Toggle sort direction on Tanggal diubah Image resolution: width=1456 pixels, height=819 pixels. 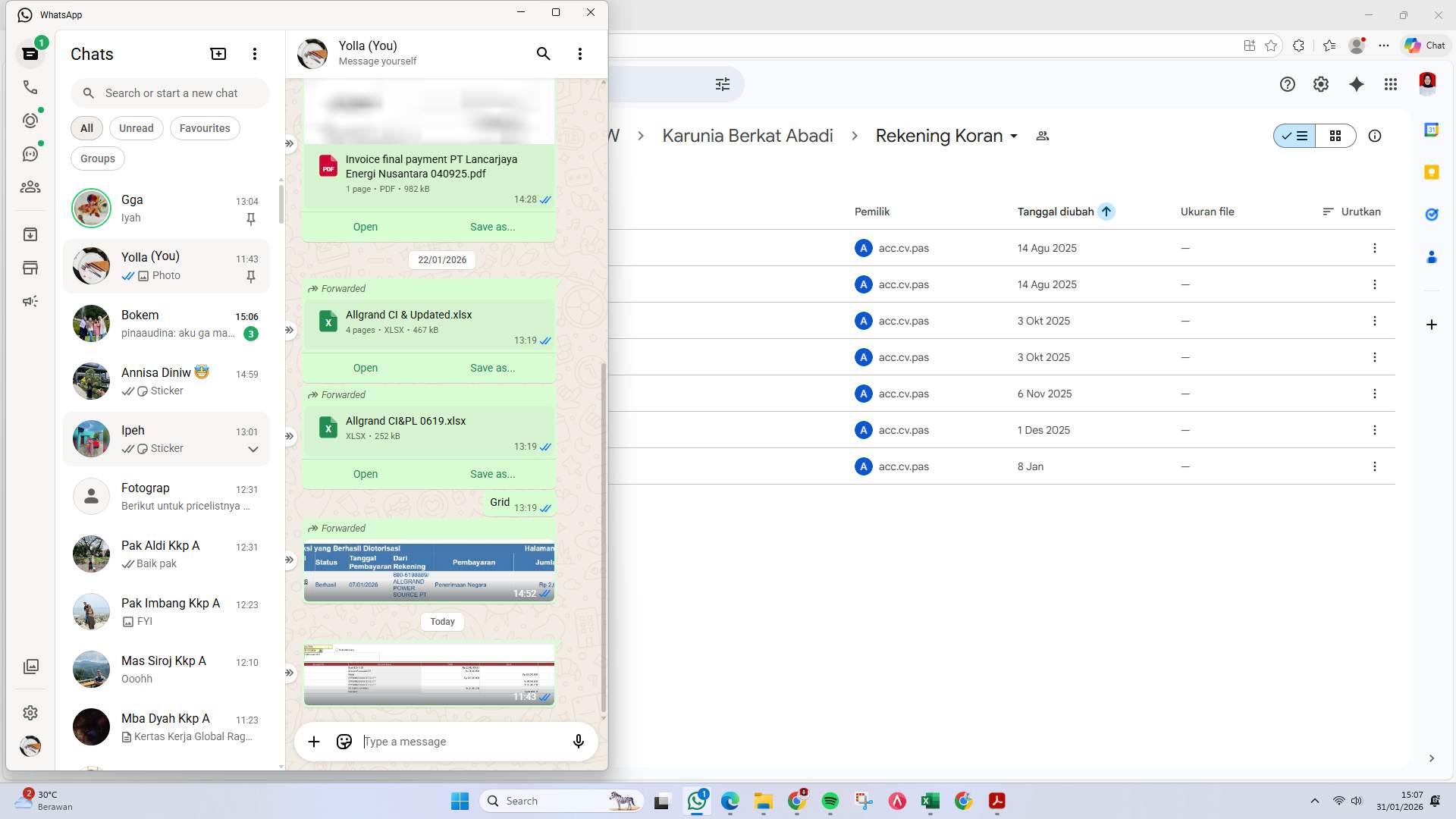pos(1106,212)
